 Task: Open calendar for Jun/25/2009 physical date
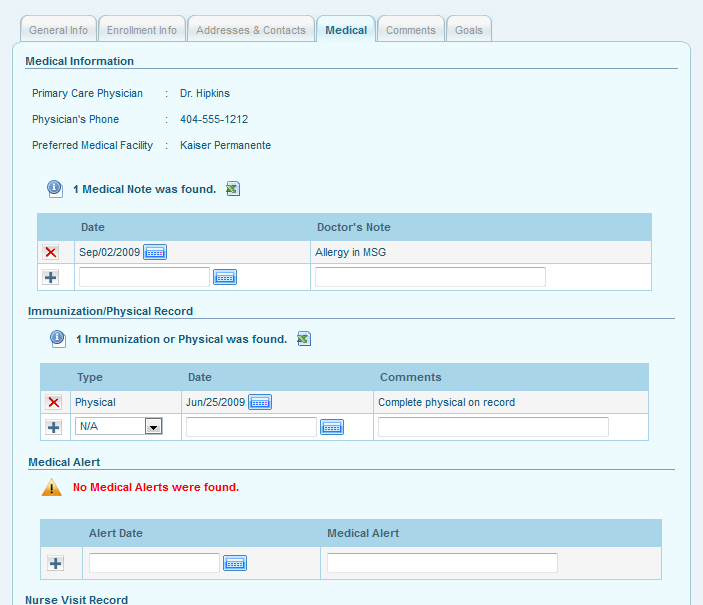[x=260, y=402]
